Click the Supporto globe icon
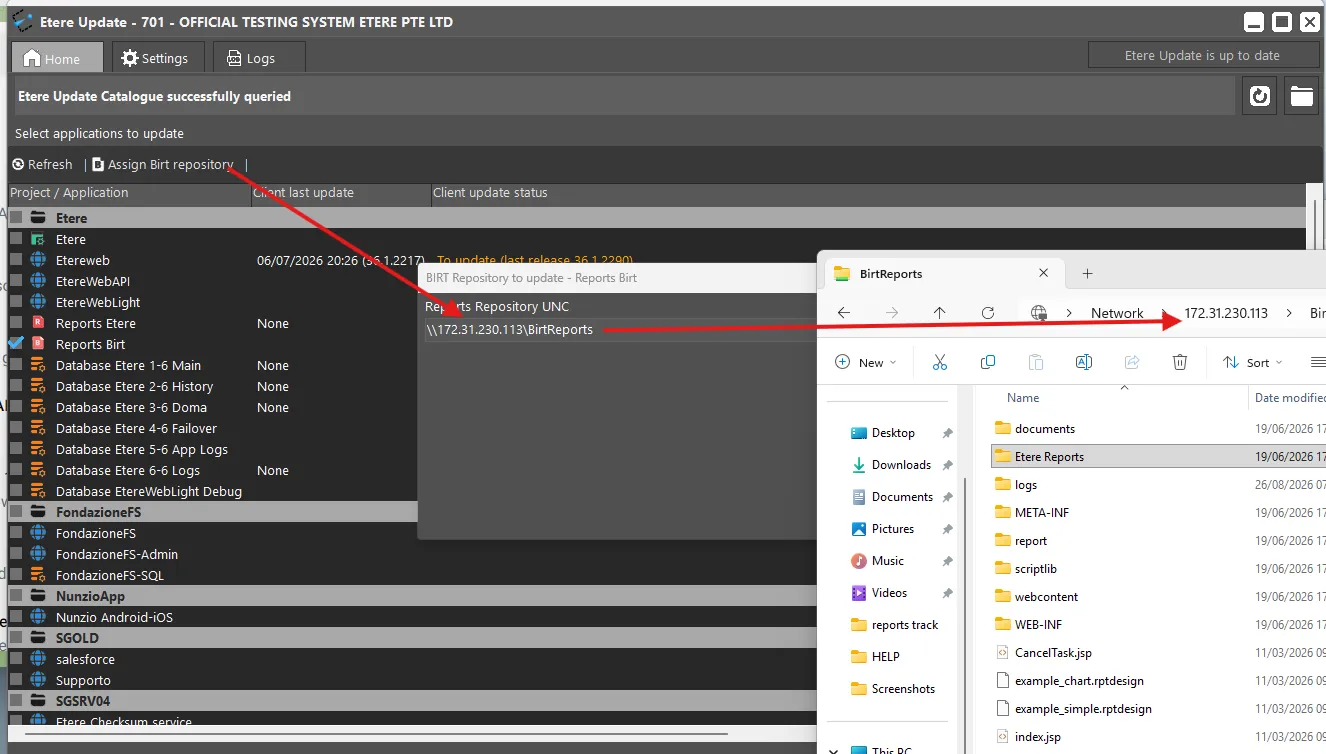 (x=38, y=680)
